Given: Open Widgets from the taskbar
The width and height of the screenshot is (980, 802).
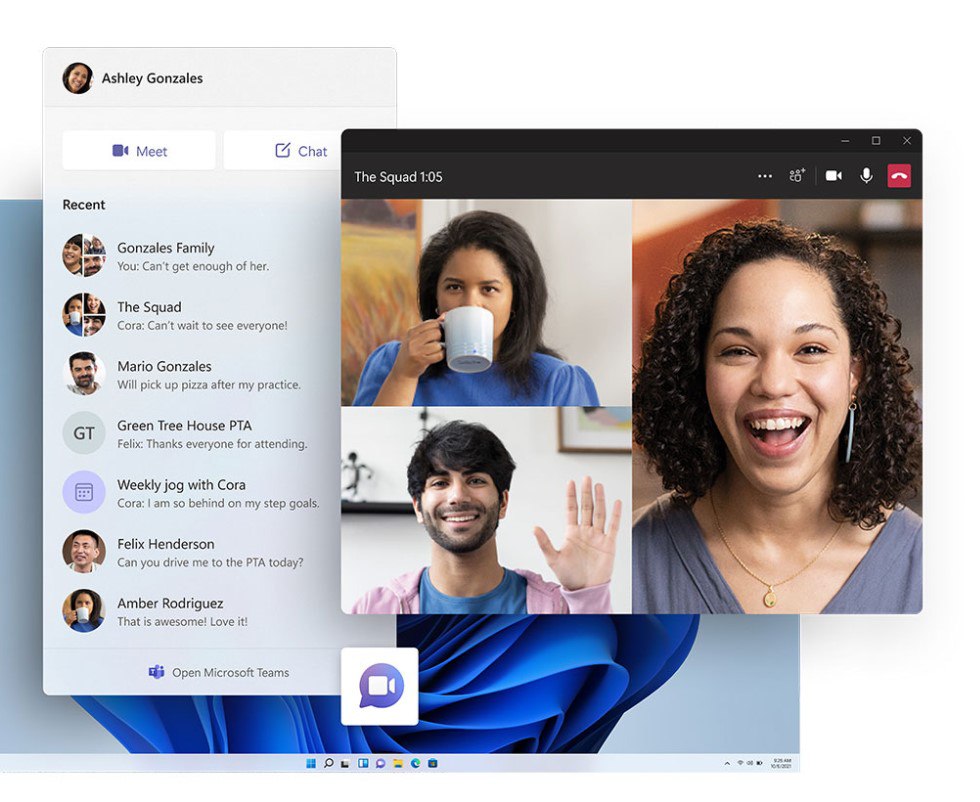Looking at the screenshot, I should (x=362, y=763).
